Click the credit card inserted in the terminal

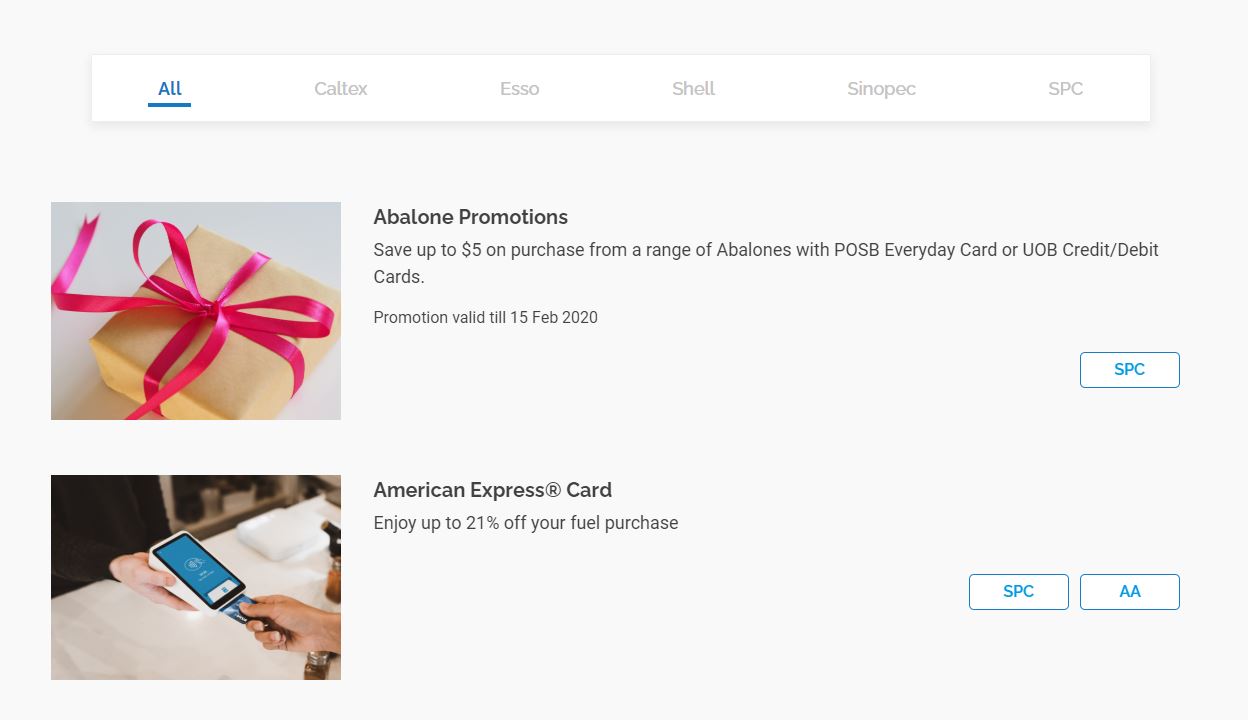coord(237,608)
